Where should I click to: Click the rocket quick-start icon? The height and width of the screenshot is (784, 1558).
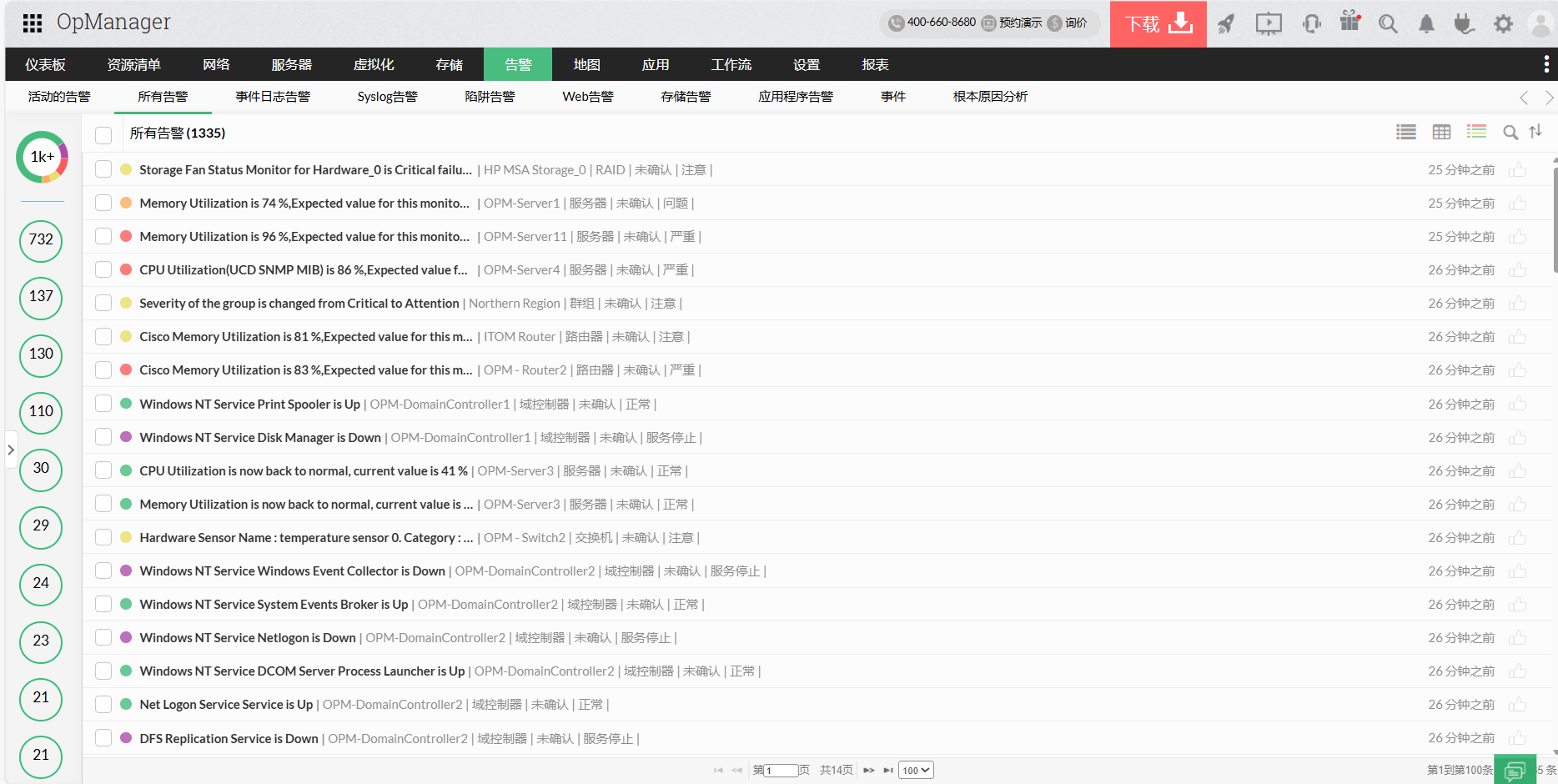click(1226, 23)
